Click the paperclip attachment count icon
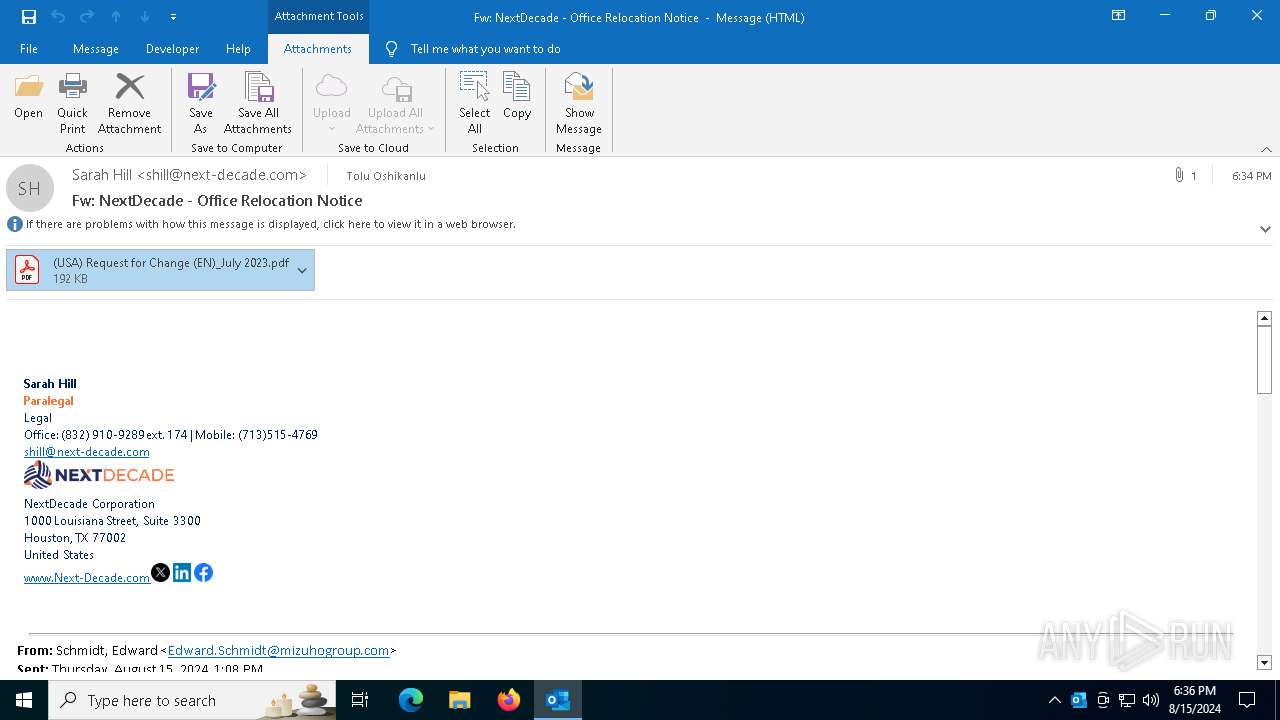This screenshot has height=720, width=1280. coord(1180,175)
